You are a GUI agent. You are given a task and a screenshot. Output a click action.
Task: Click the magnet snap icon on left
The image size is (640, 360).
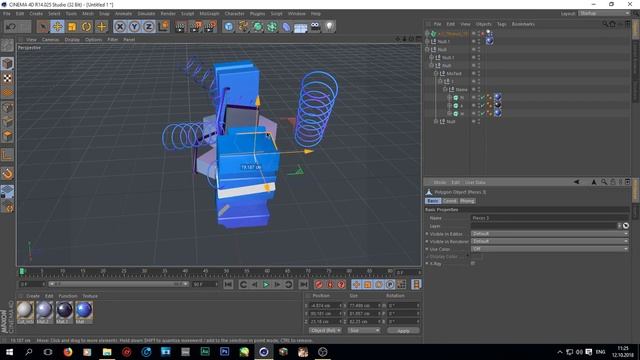[7, 174]
